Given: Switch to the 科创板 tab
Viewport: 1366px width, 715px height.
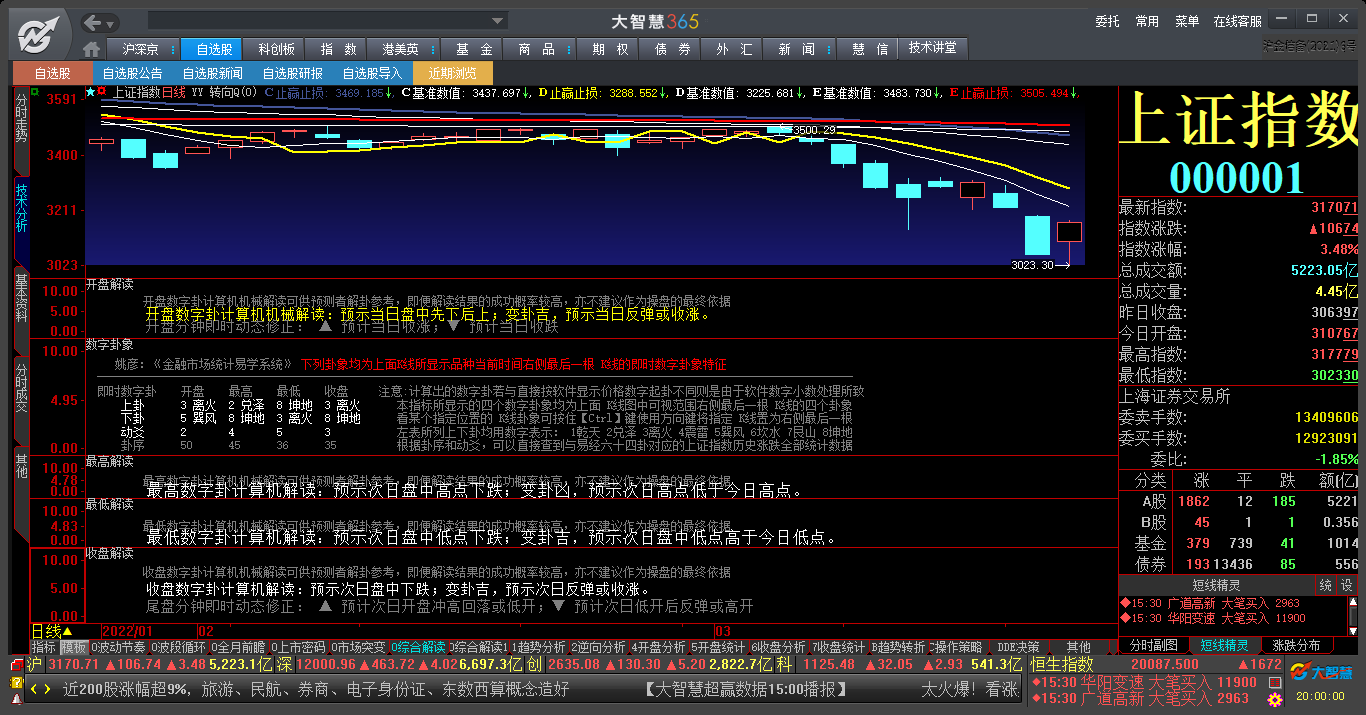Looking at the screenshot, I should click(276, 49).
